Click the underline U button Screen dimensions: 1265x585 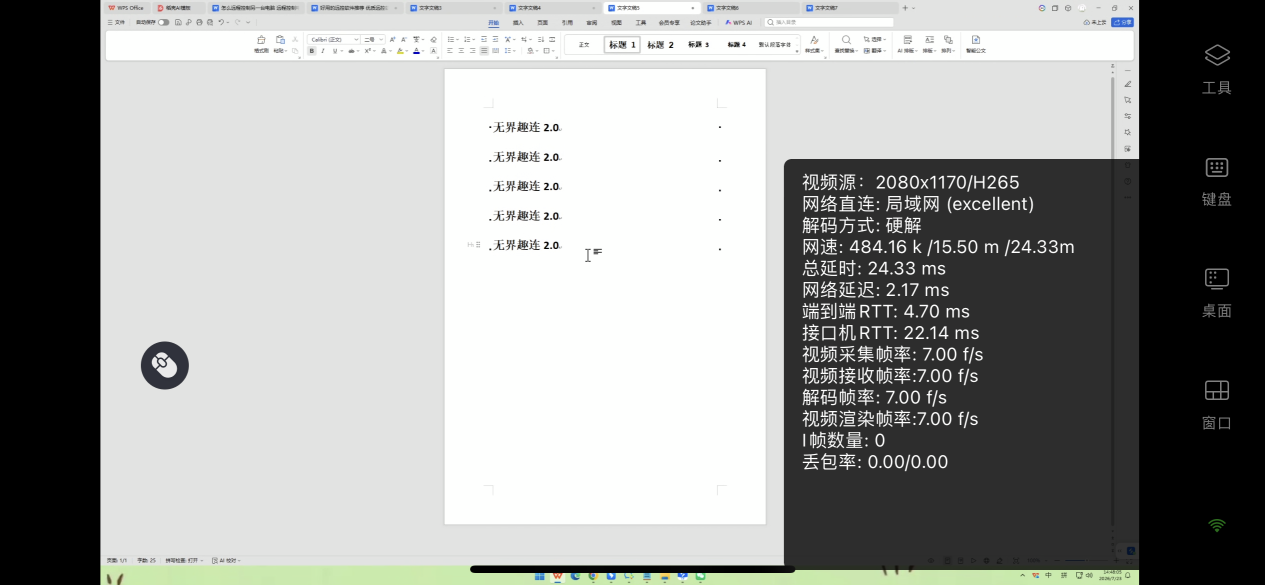(x=334, y=51)
